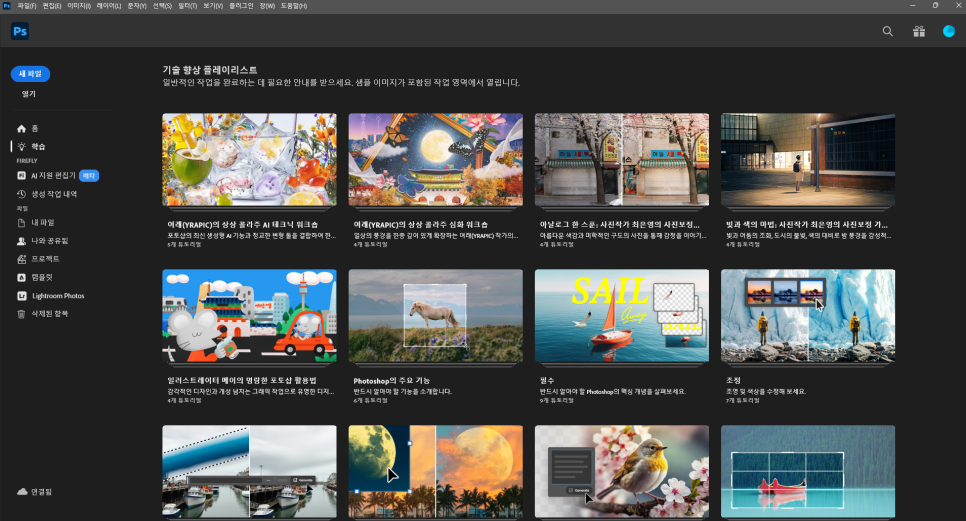Open the 창(W) menu
966x521 pixels.
click(x=267, y=6)
